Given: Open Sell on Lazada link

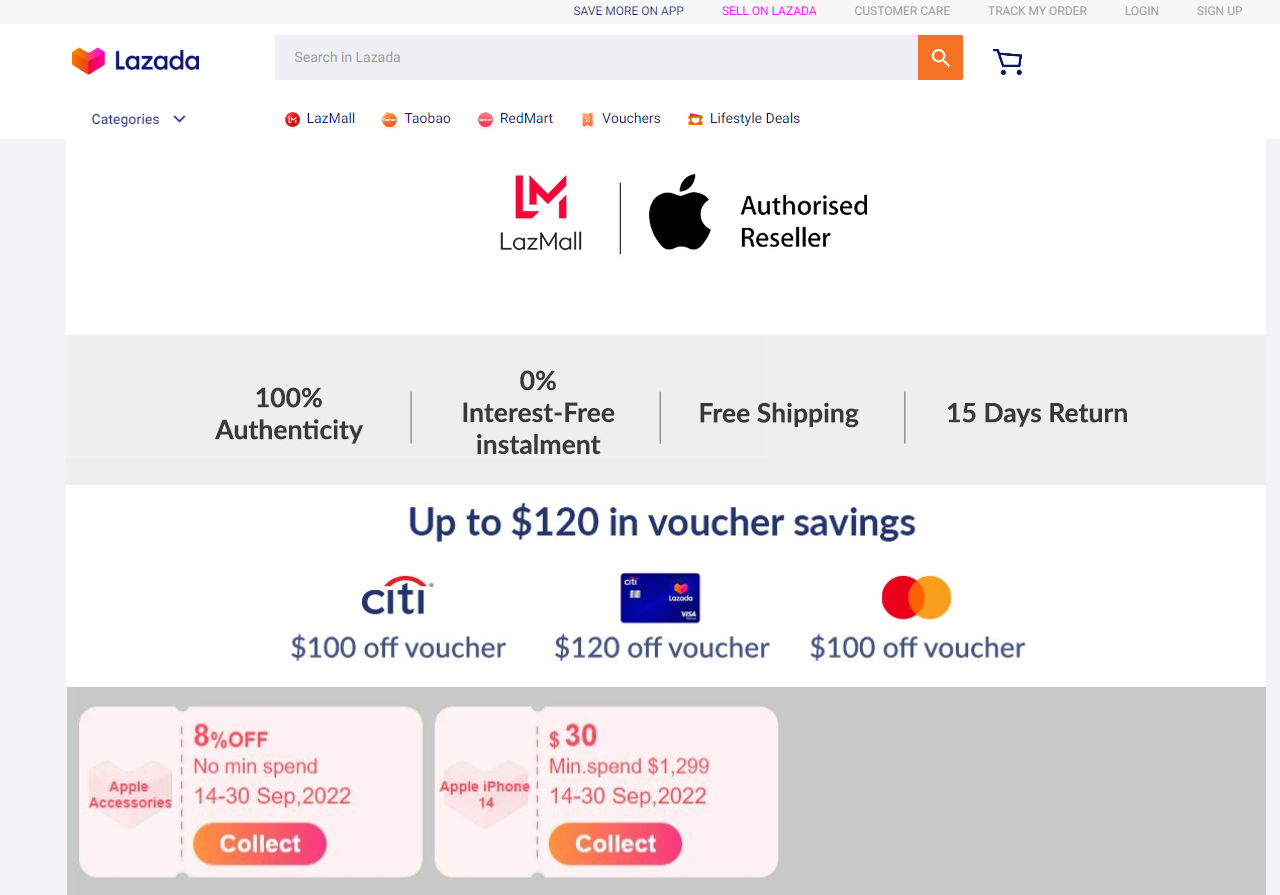Looking at the screenshot, I should 769,11.
